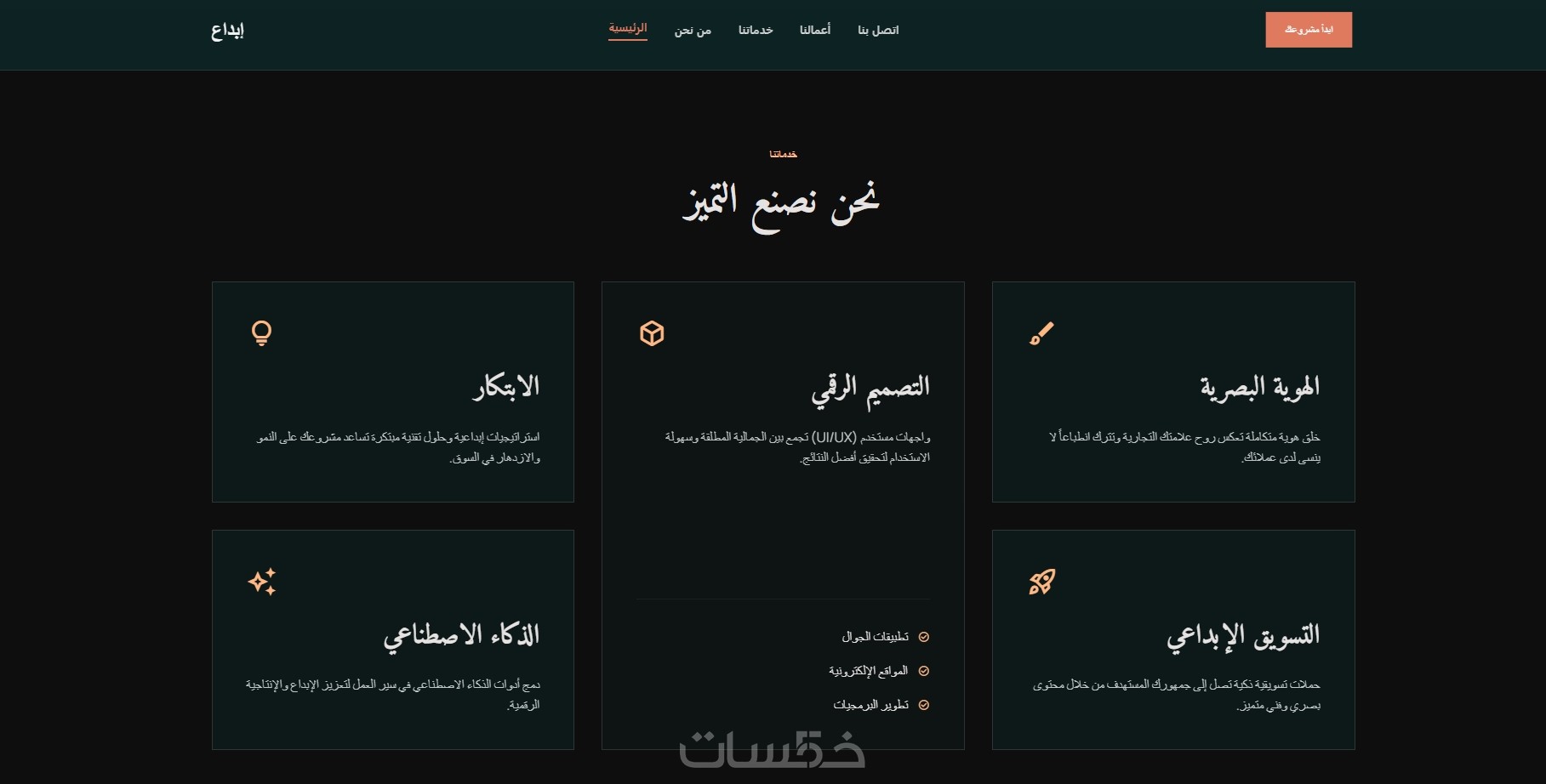Click the التصميم الرقمي card title

870,389
